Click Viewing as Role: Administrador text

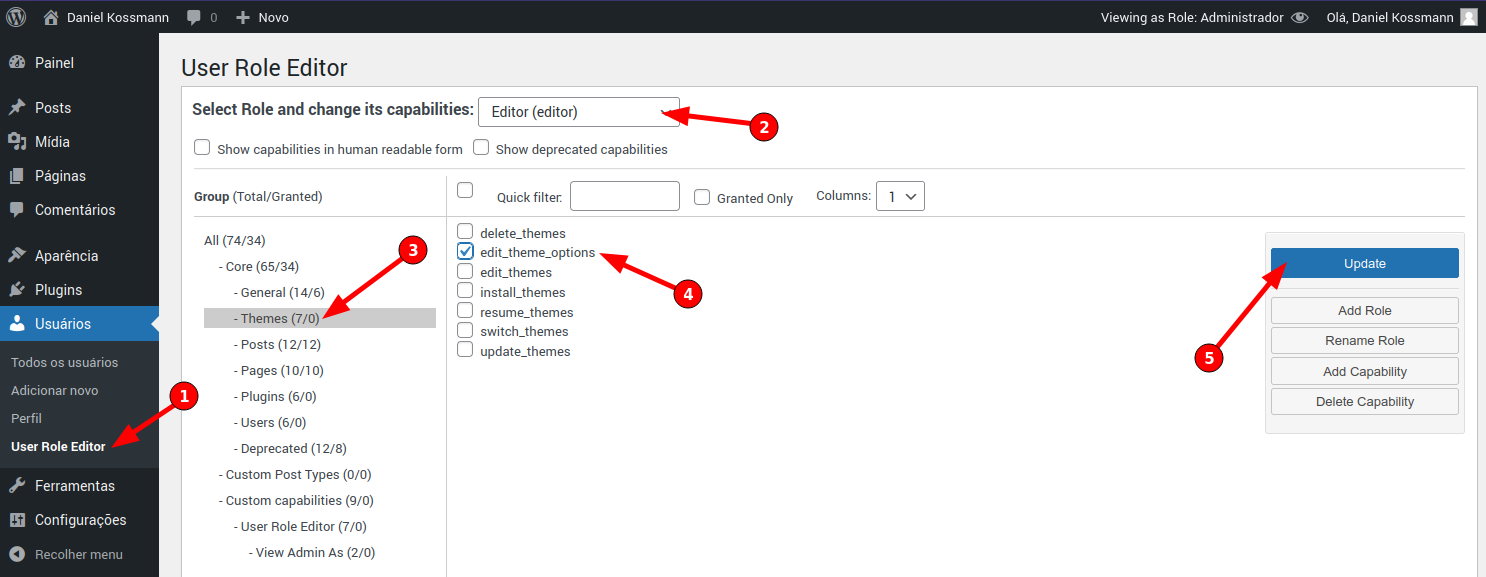[1192, 17]
